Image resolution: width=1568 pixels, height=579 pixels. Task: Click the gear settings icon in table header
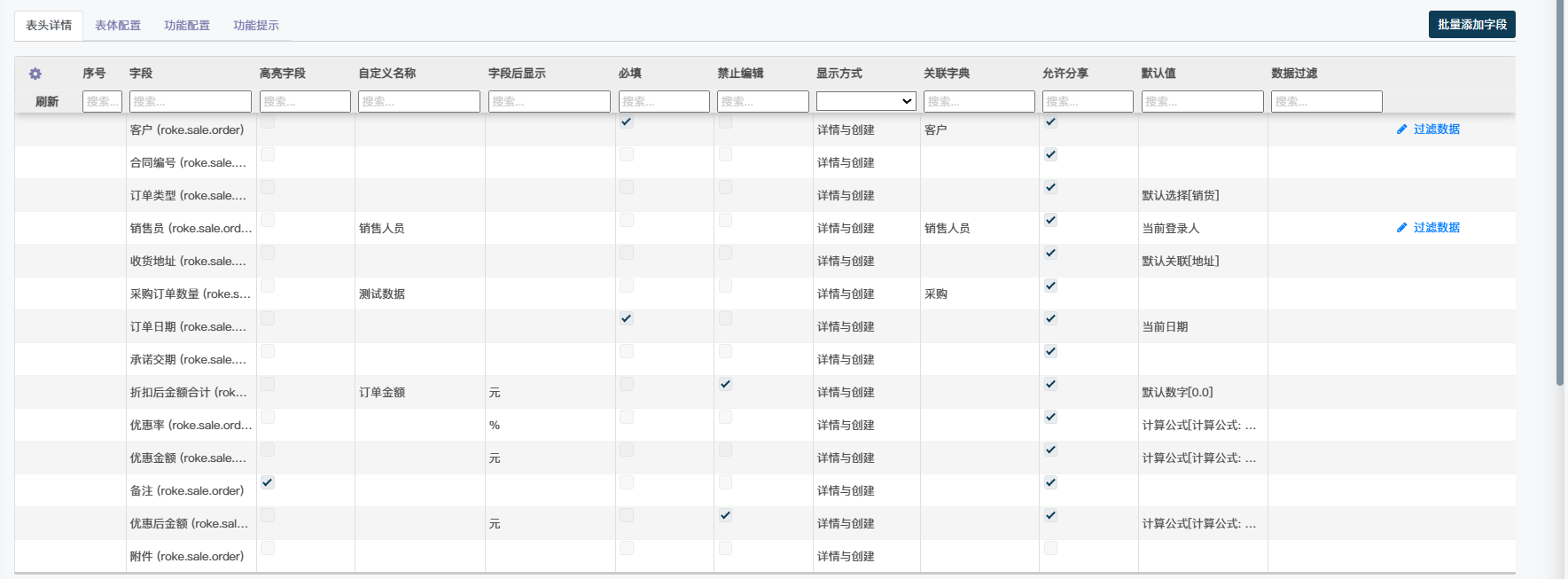35,74
